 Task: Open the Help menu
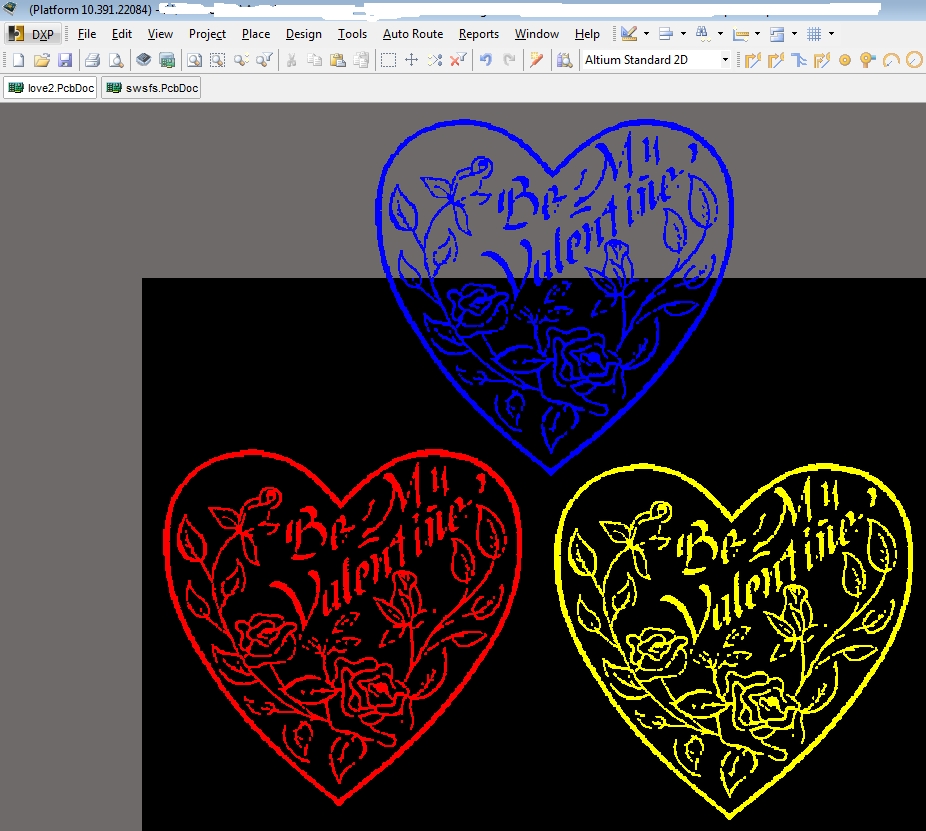tap(587, 34)
